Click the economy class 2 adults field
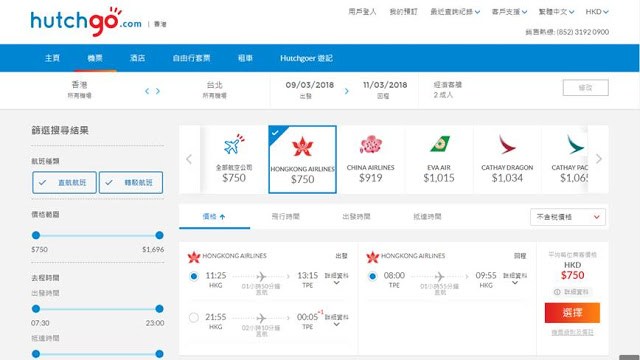The width and height of the screenshot is (640, 360). point(447,89)
